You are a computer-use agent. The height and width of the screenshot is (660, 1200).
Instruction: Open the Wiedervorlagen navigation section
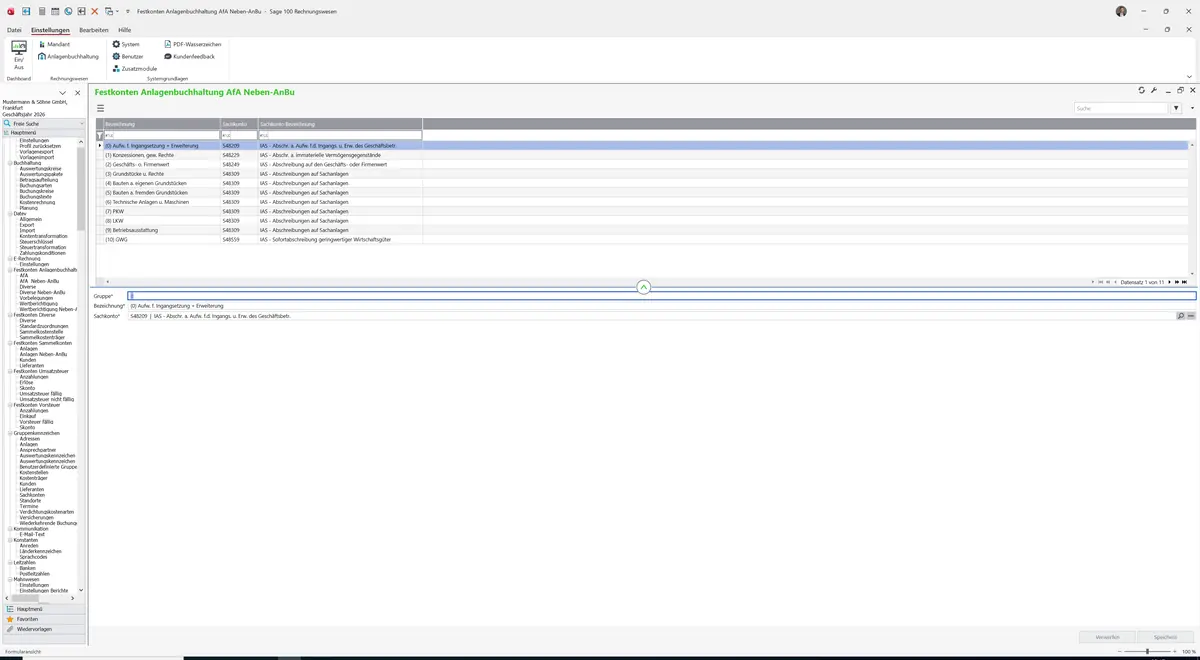[x=42, y=629]
